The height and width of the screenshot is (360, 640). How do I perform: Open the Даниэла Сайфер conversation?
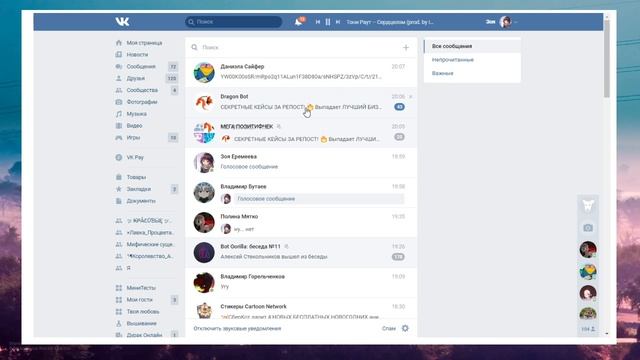301,73
